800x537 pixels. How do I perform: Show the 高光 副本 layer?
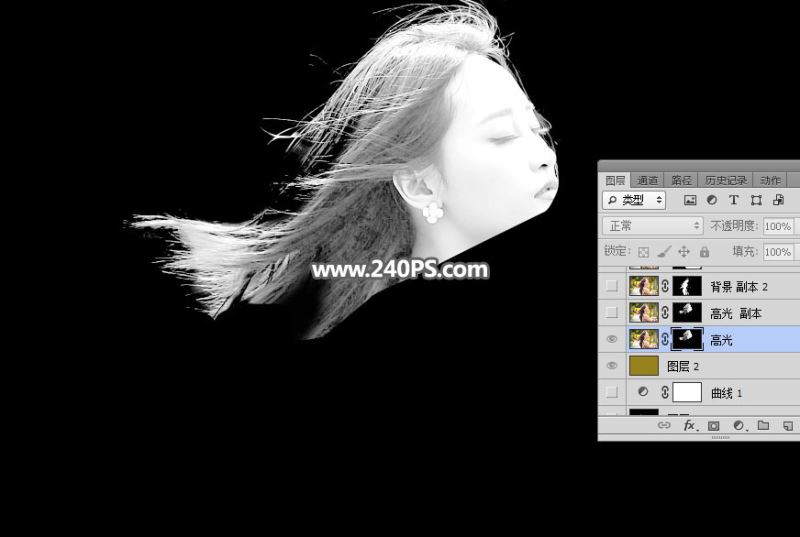click(x=611, y=313)
